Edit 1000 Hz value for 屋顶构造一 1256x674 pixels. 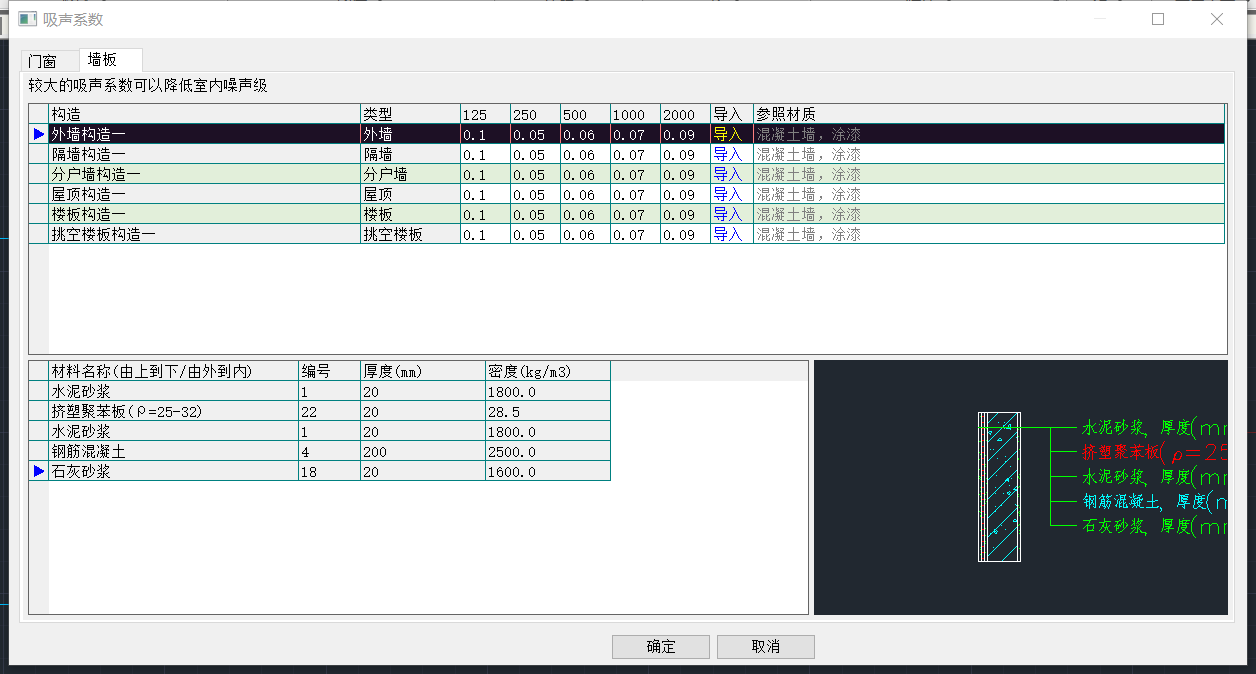pos(635,194)
